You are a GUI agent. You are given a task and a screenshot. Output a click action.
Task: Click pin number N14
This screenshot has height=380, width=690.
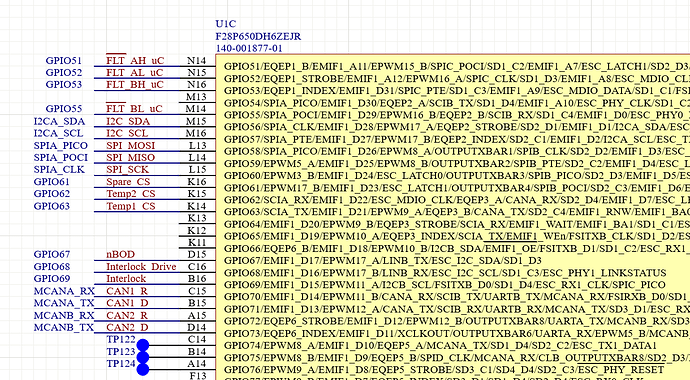point(196,60)
